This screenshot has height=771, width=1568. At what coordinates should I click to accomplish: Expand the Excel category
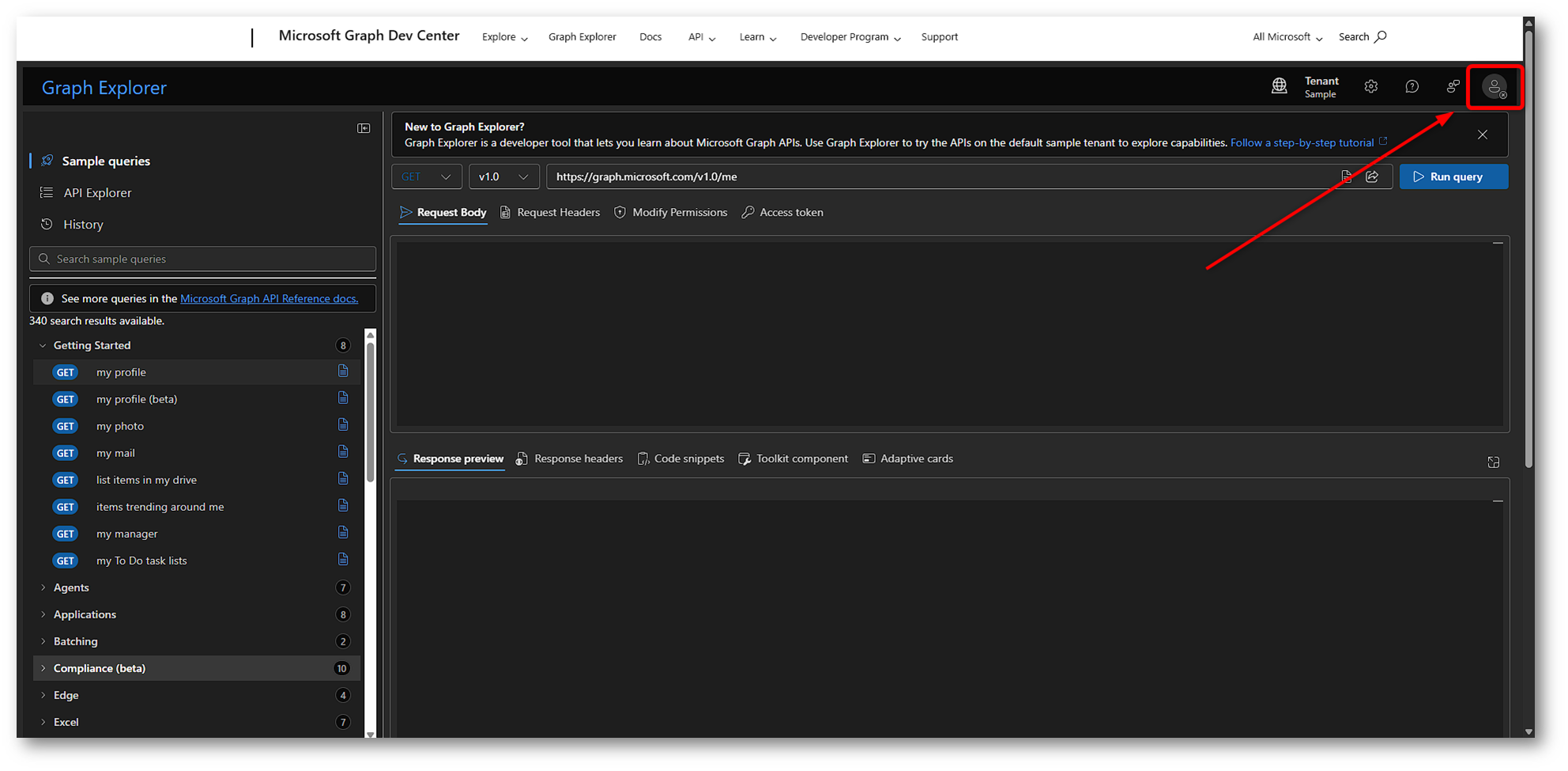tap(43, 722)
